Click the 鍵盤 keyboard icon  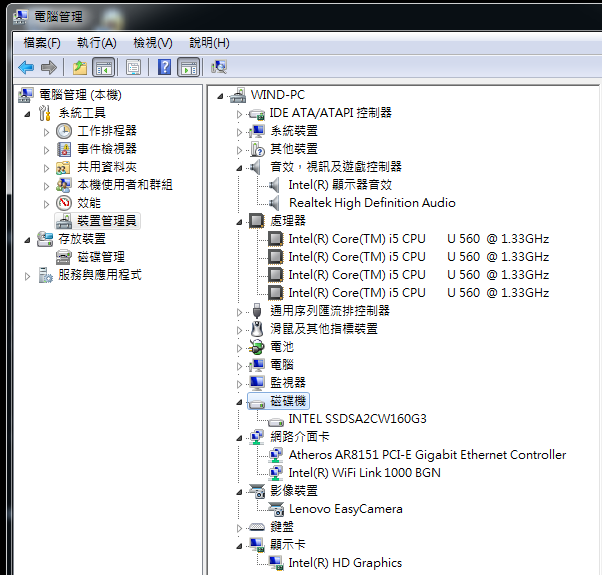point(256,527)
